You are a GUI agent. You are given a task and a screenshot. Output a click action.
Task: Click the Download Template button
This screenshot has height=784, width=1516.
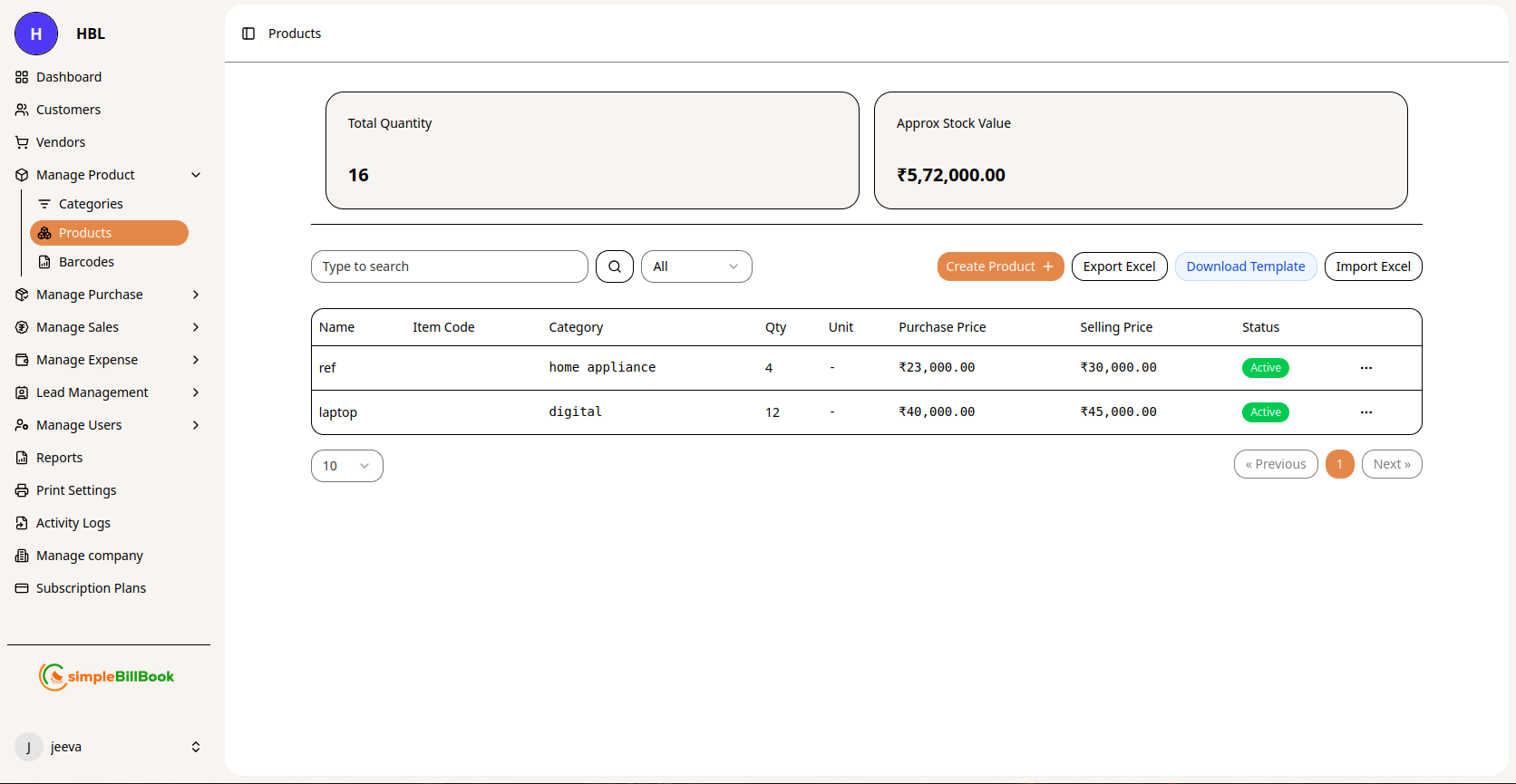click(1245, 266)
